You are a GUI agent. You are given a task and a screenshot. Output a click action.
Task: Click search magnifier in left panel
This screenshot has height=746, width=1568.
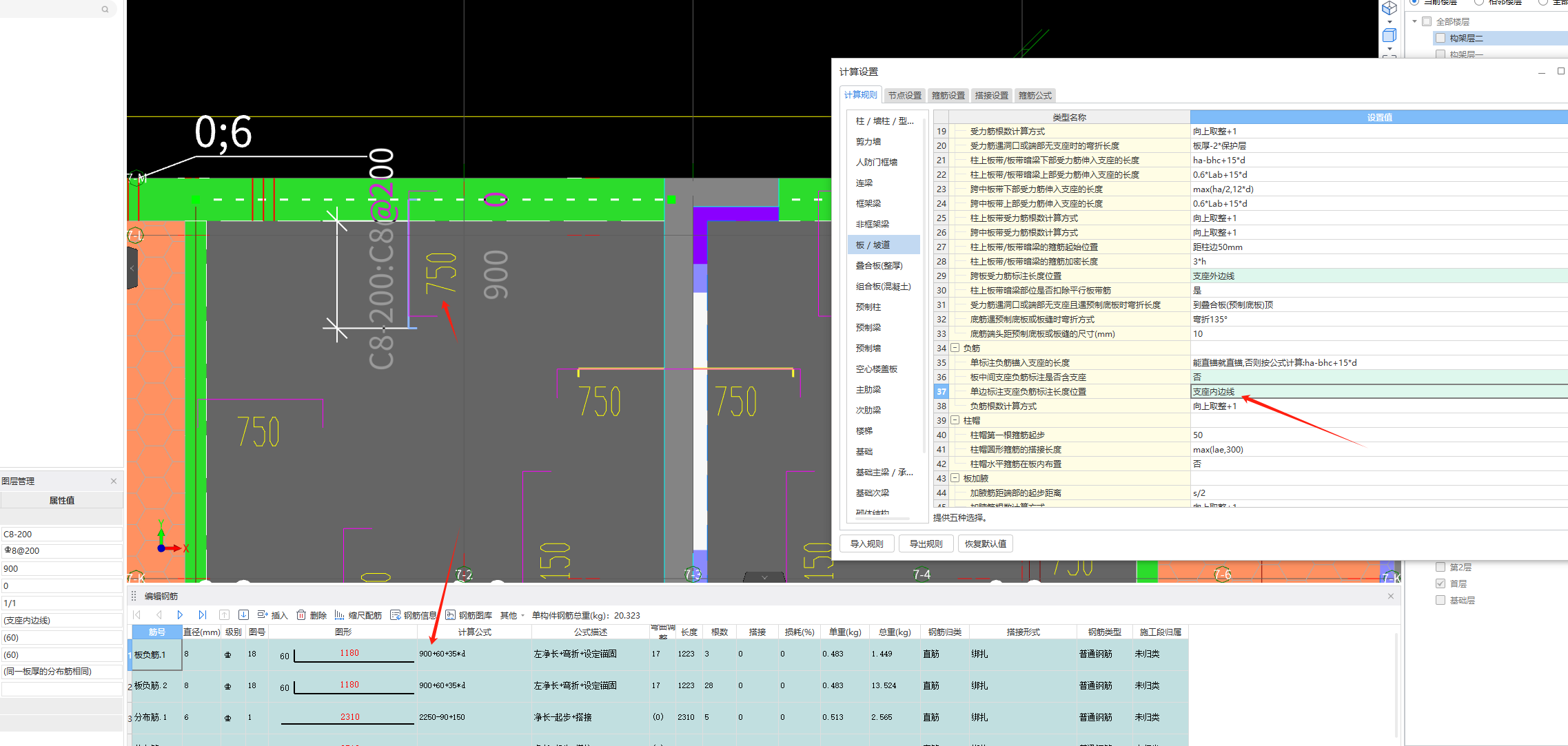coord(105,9)
